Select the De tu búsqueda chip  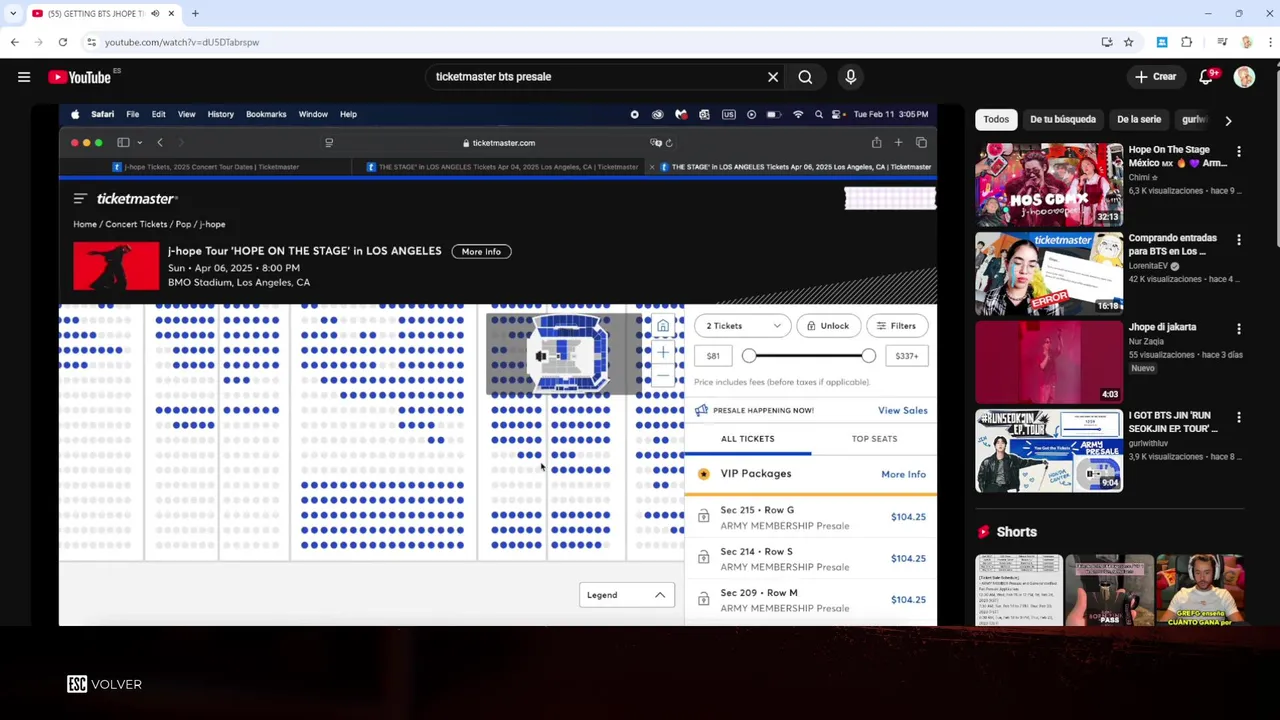tap(1063, 119)
